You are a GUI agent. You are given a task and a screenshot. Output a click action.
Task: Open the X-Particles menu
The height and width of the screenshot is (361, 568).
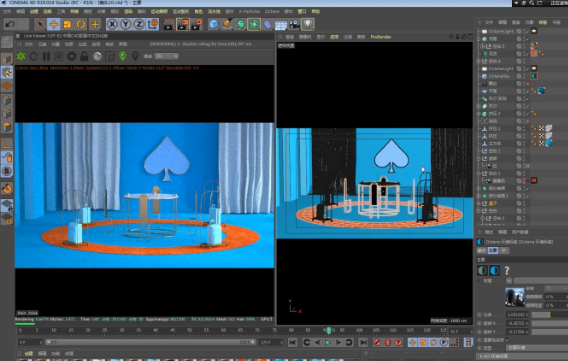coord(249,12)
